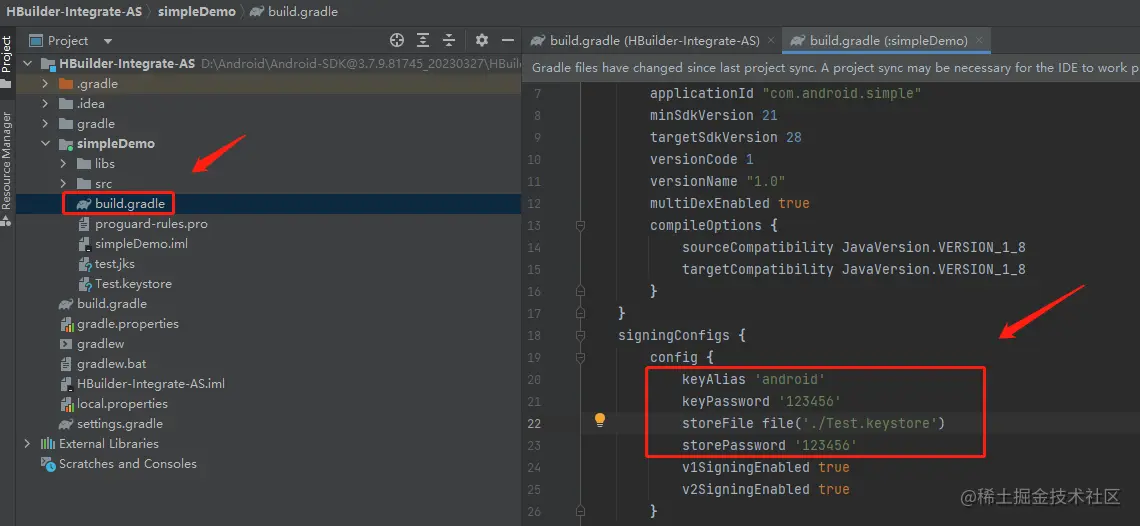Click HBuilder-Integrate-AS in the breadcrumb
This screenshot has height=526, width=1140.
pos(74,12)
